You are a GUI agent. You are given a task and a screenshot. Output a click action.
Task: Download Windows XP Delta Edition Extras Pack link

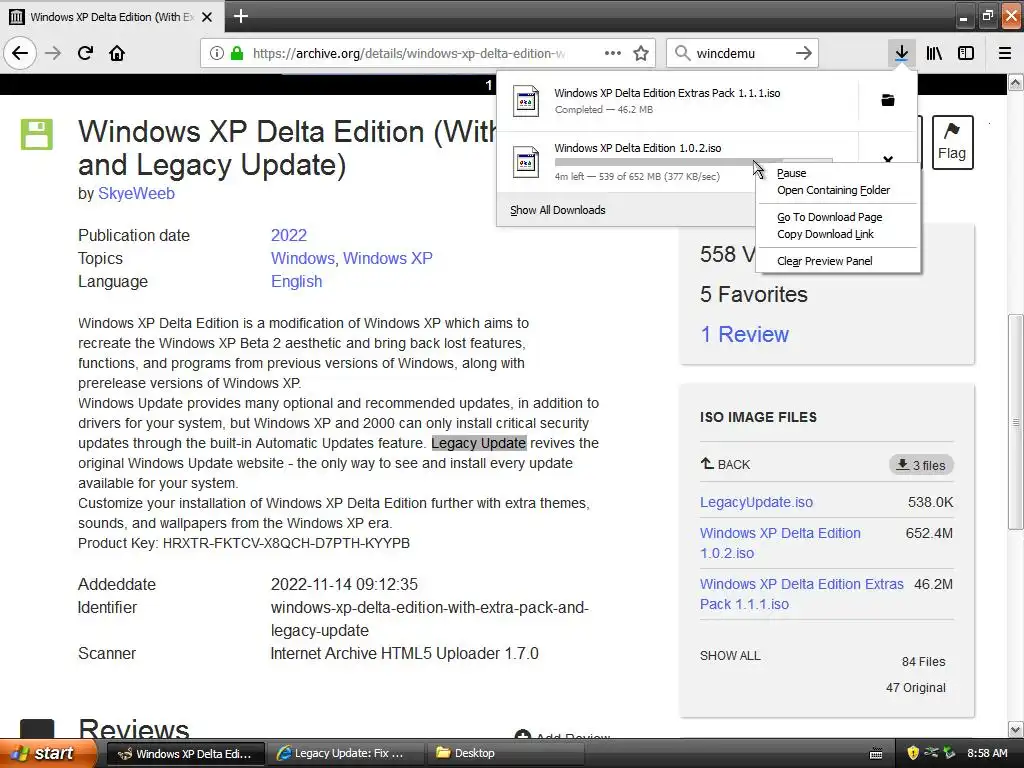click(802, 594)
